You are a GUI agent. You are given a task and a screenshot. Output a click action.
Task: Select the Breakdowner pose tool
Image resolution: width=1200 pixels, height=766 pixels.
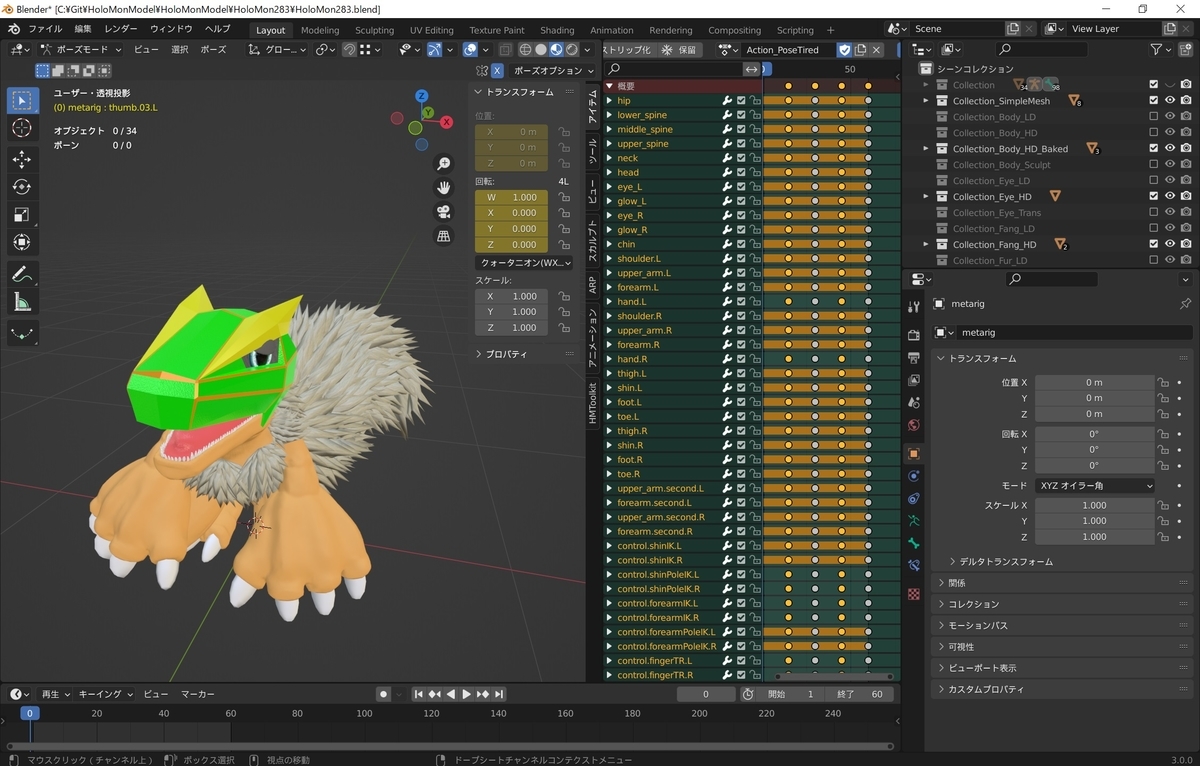coord(22,332)
